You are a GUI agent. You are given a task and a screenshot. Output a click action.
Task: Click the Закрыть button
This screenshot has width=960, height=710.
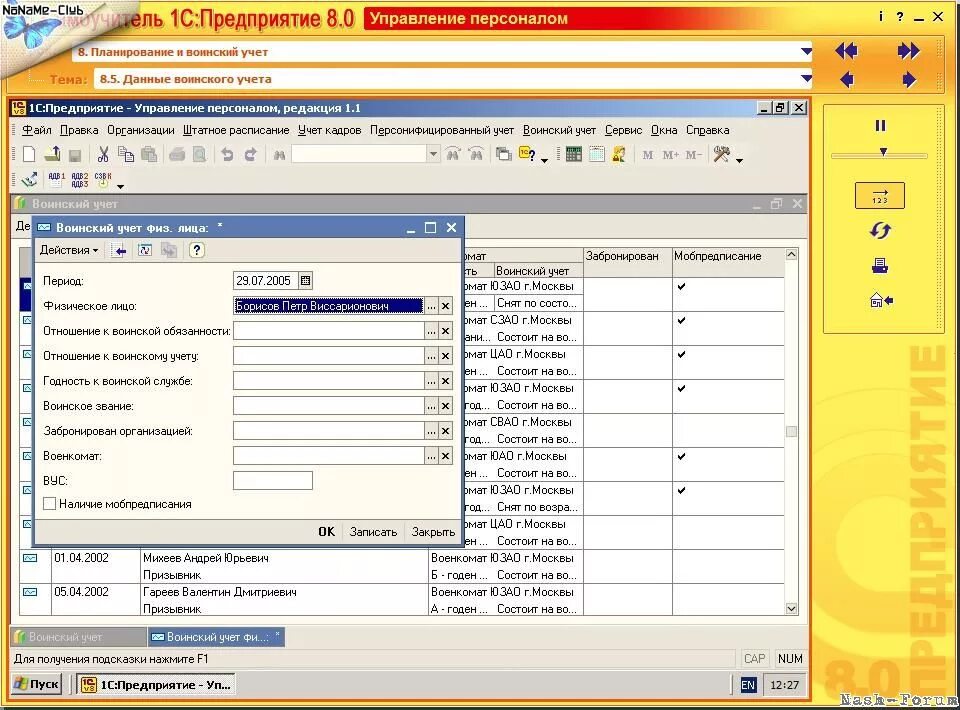pos(433,532)
